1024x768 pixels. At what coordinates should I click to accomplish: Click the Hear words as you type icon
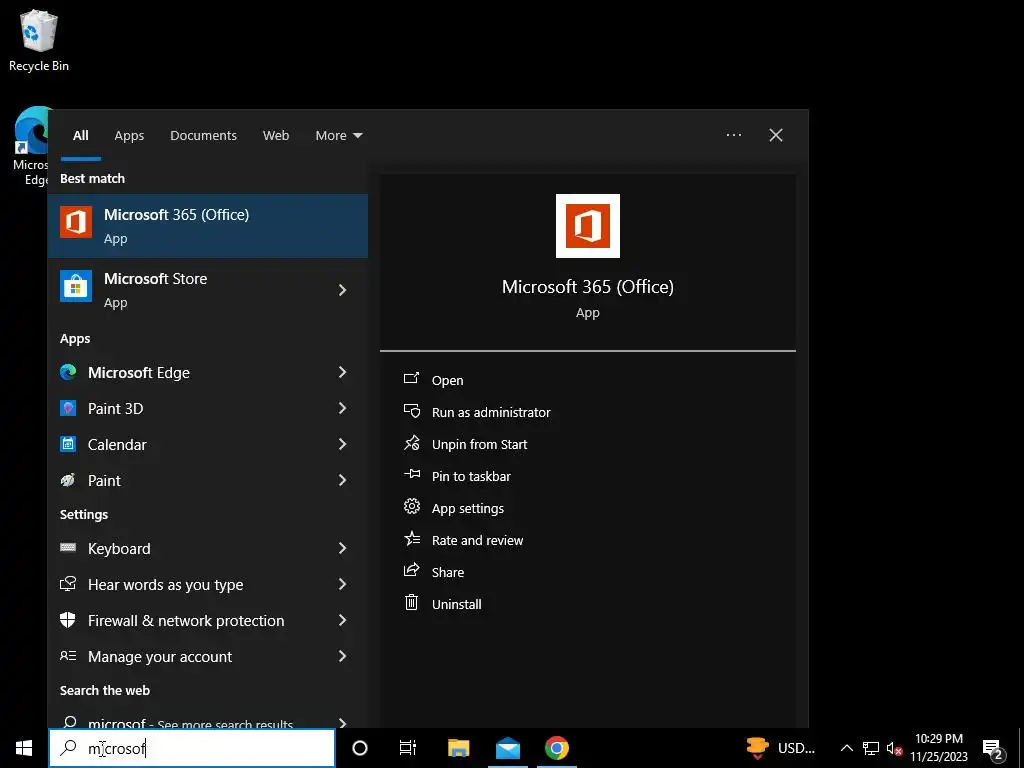pos(68,584)
